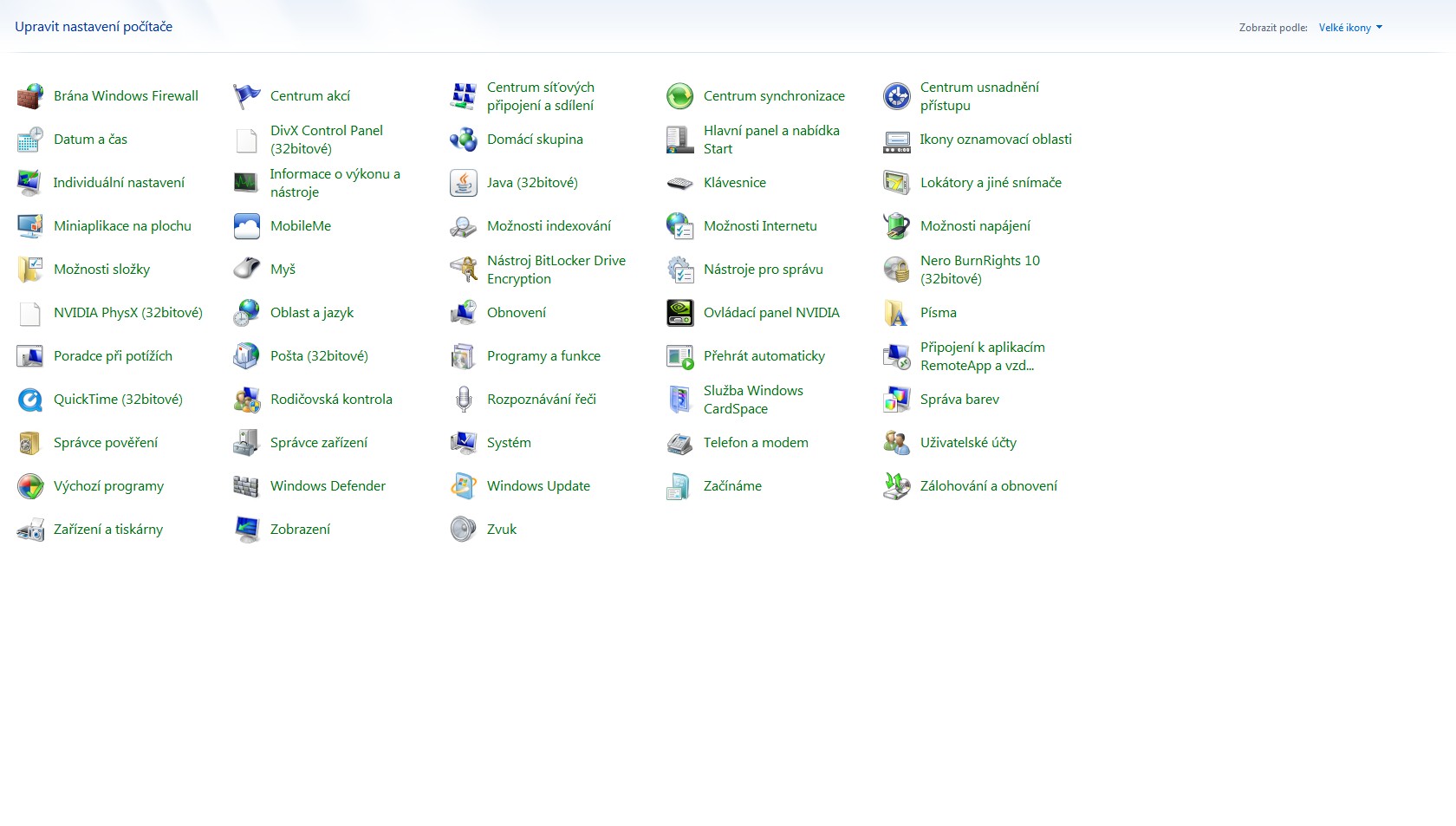
Task: Click the NVIDIA PhysX (32bitové) link
Action: (x=128, y=313)
